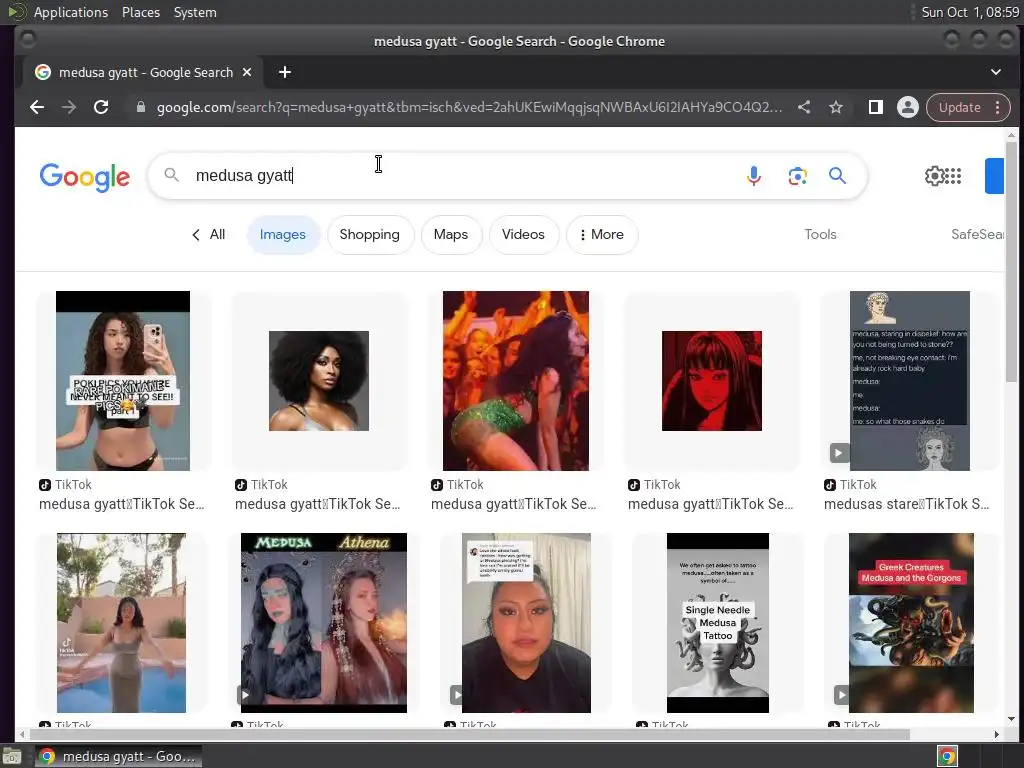Select the Images filter chip
The height and width of the screenshot is (768, 1024).
(283, 234)
